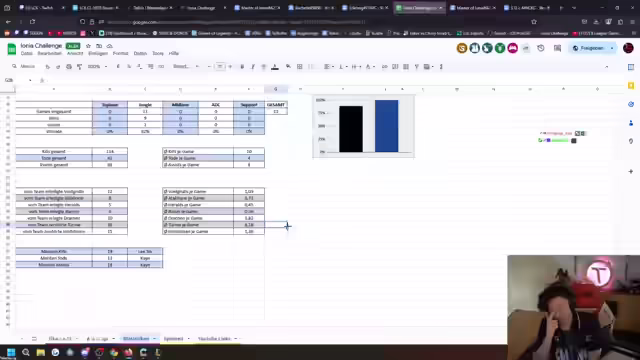This screenshot has width=640, height=360.
Task: Open the Calendar side panel icon
Action: (x=631, y=67)
